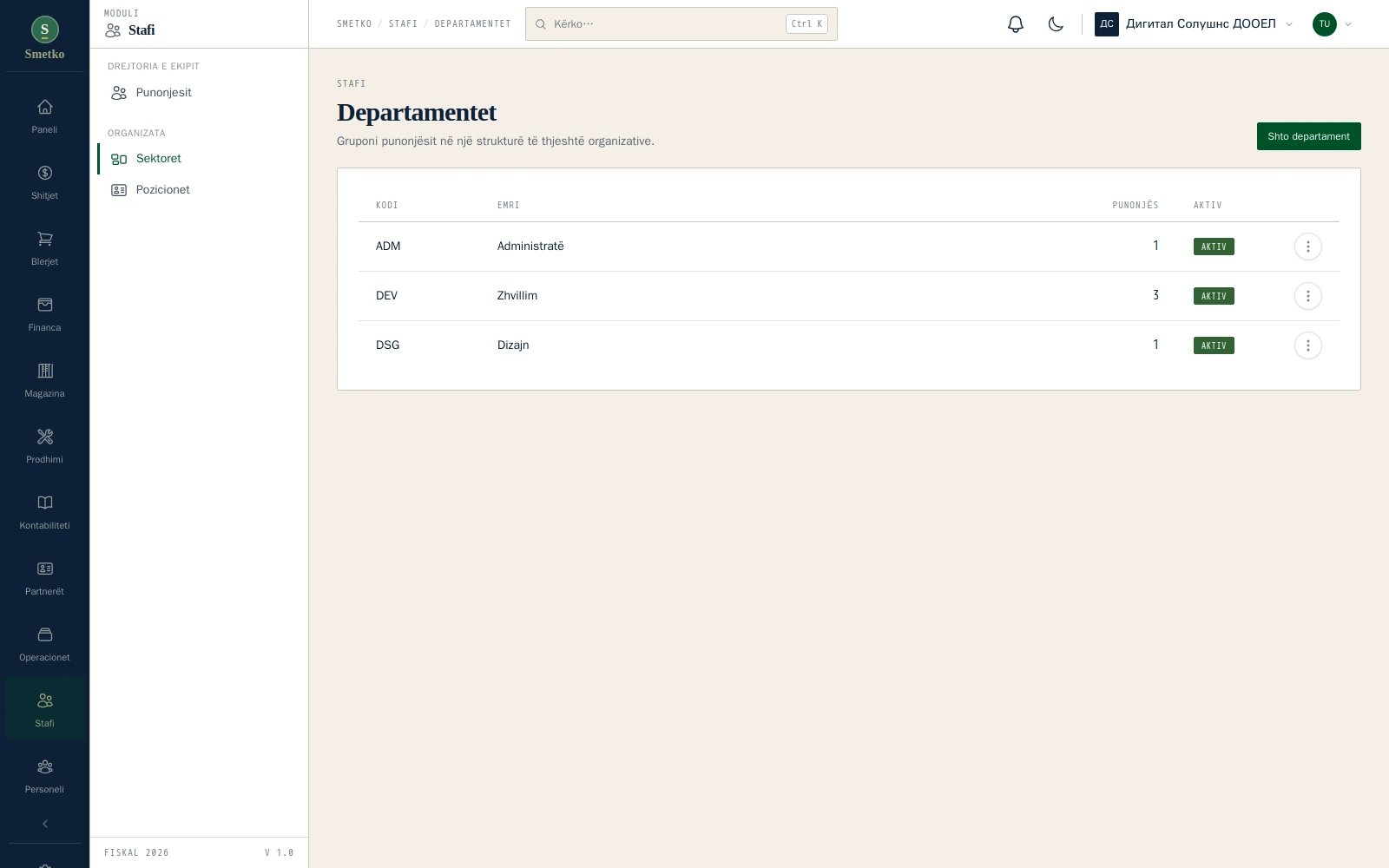Open the Prodhimi production module

[x=44, y=447]
